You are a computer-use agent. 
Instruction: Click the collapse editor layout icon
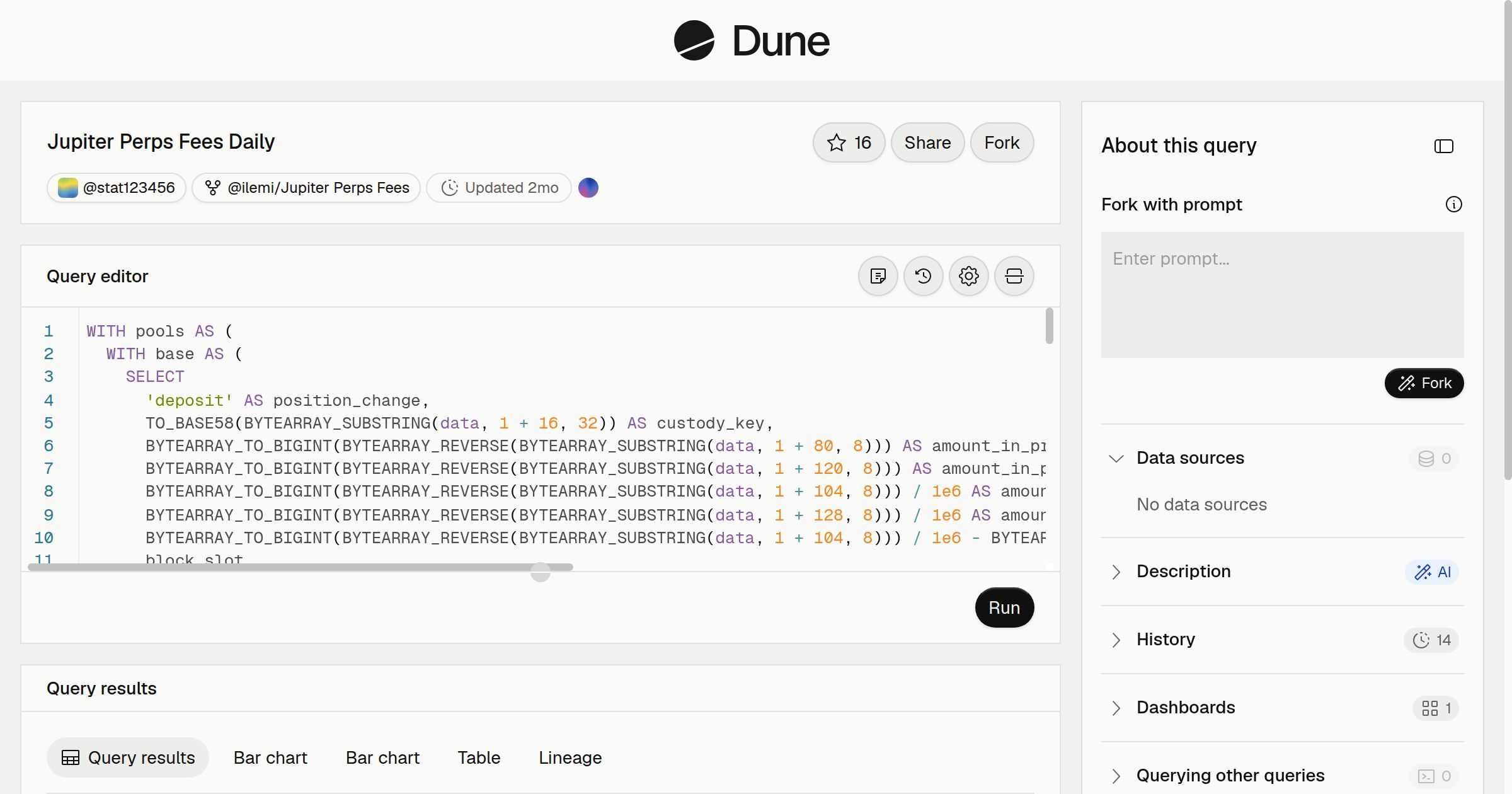pyautogui.click(x=1014, y=276)
